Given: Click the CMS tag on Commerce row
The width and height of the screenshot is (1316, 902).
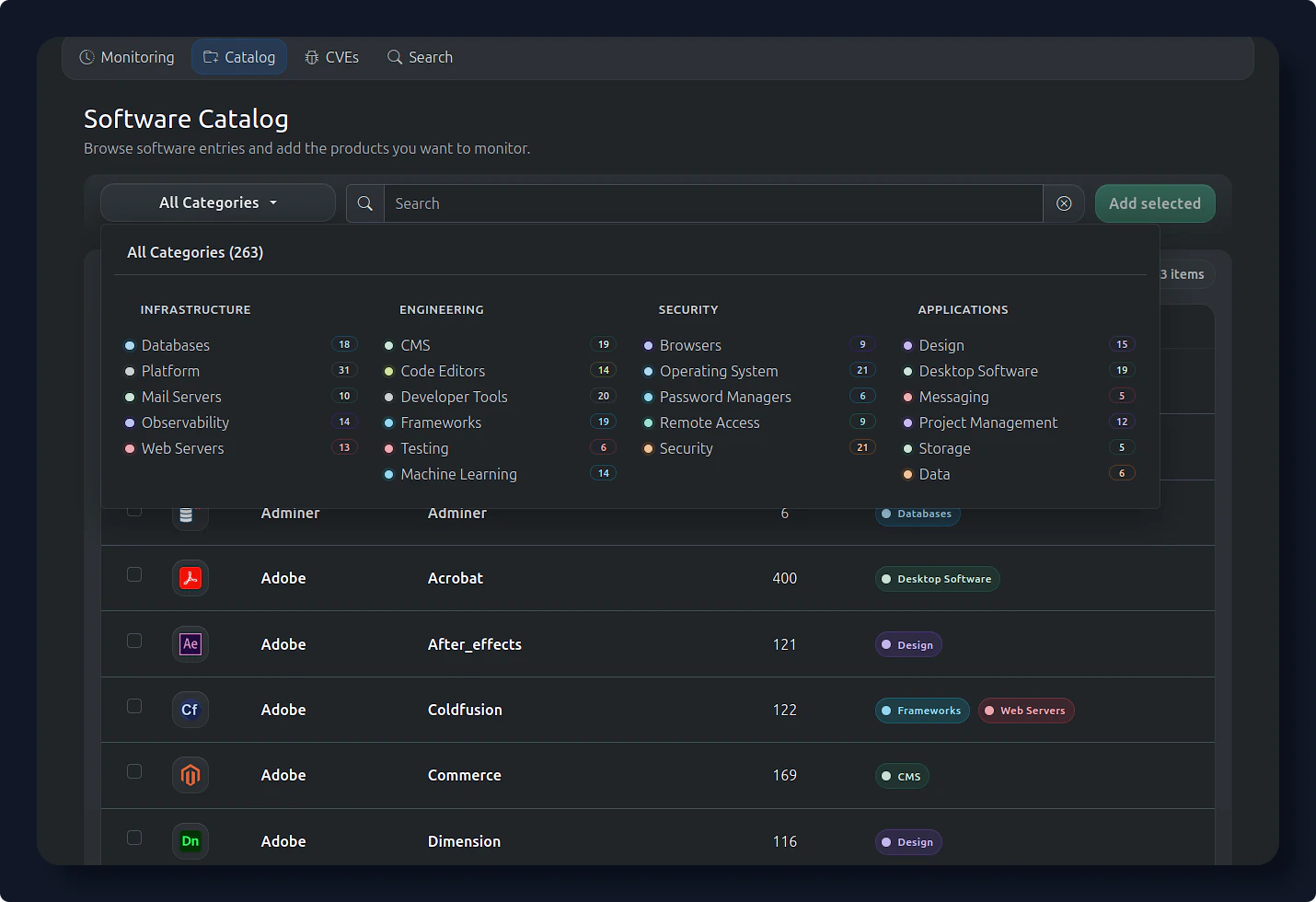Looking at the screenshot, I should coord(902,776).
